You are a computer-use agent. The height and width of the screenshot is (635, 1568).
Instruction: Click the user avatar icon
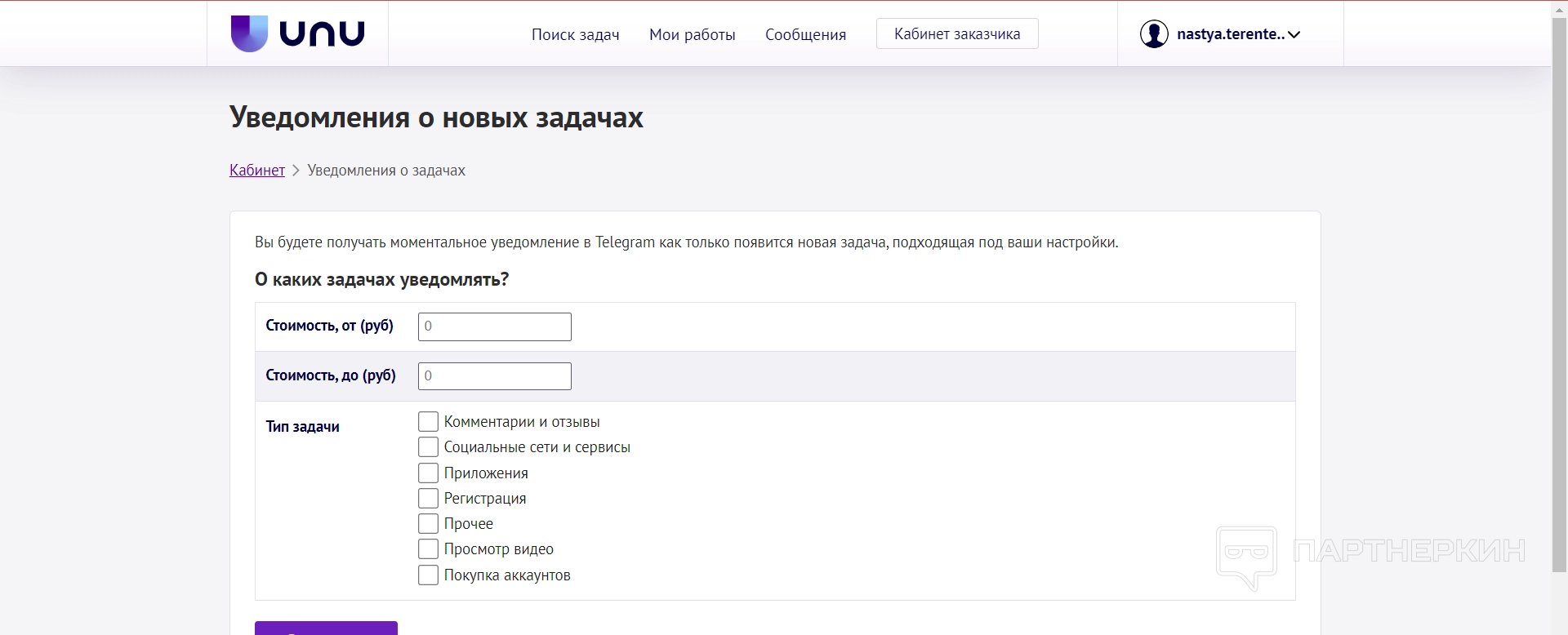pos(1154,34)
